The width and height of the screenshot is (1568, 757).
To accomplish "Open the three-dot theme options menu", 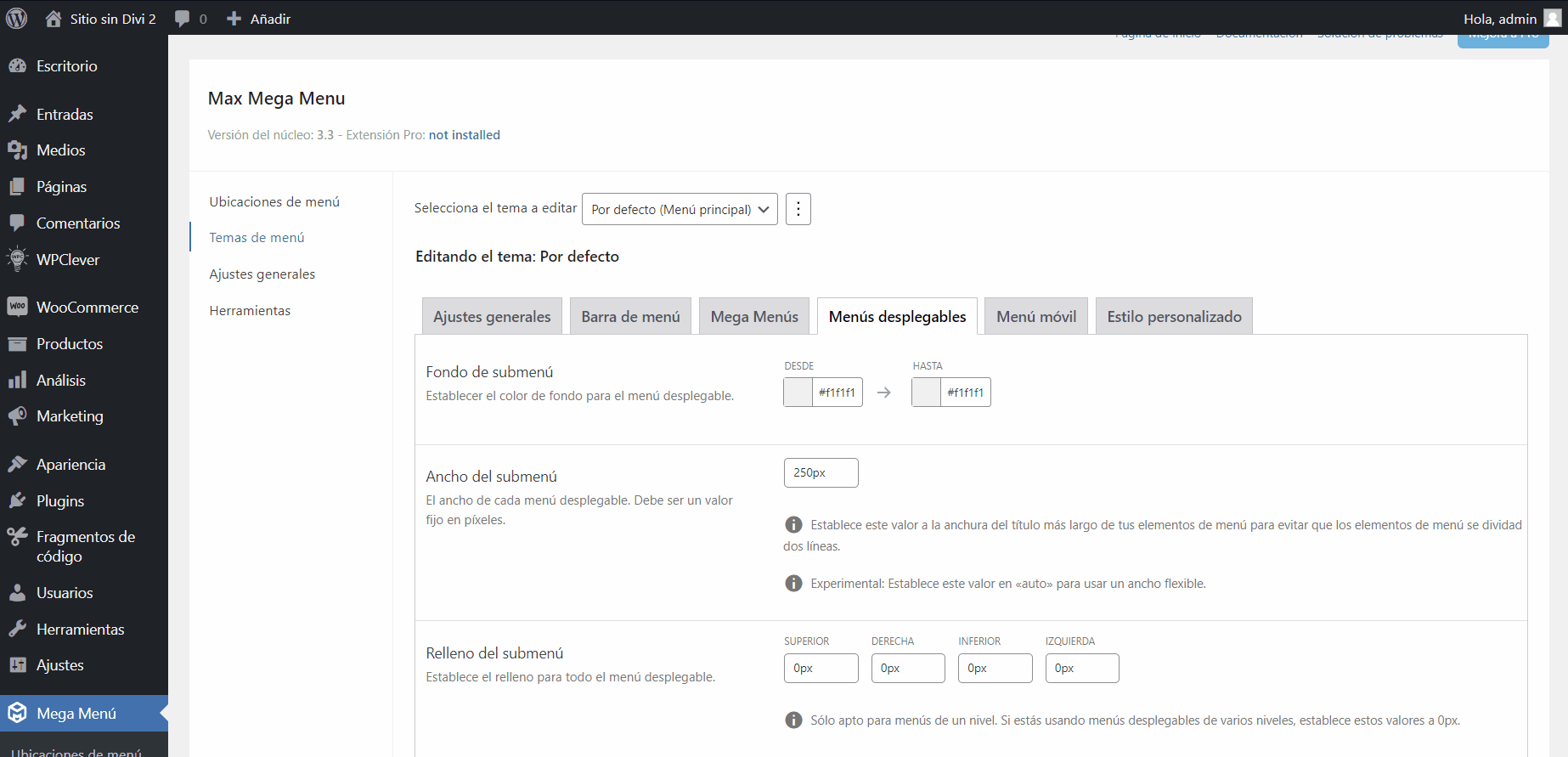I will 798,209.
